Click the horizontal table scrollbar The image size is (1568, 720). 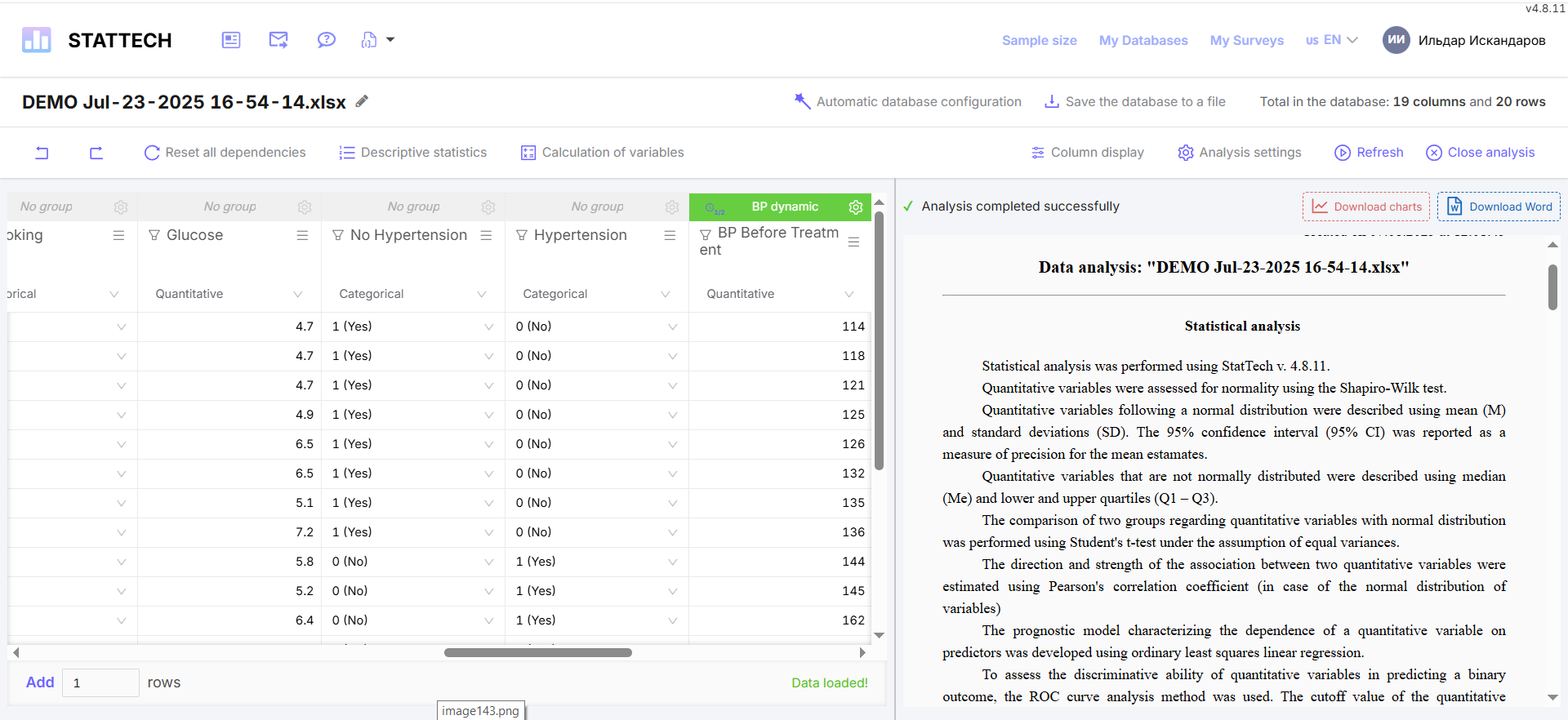pos(537,652)
